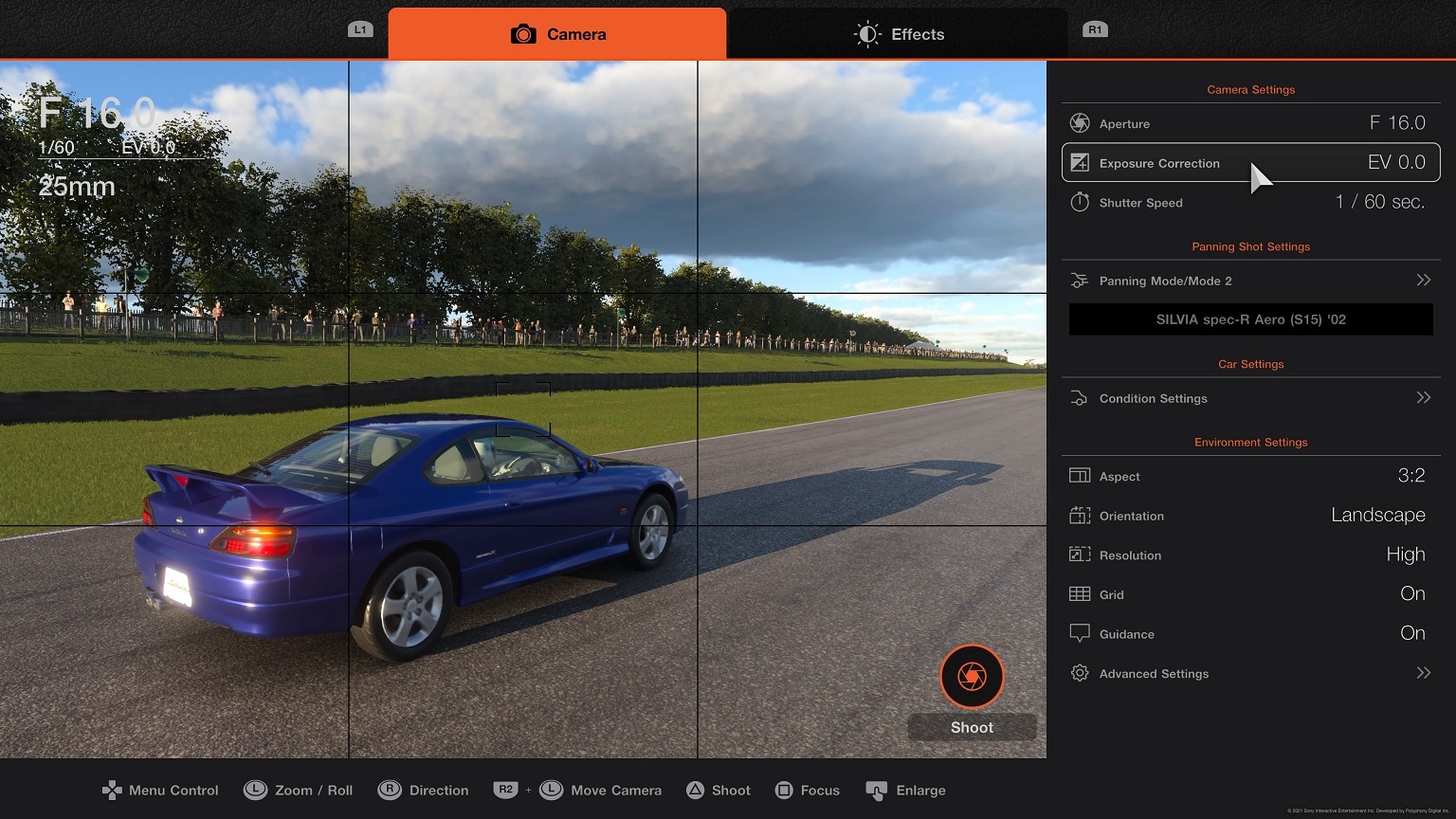Click the Menu Control hint text
This screenshot has height=819, width=1456.
point(173,791)
